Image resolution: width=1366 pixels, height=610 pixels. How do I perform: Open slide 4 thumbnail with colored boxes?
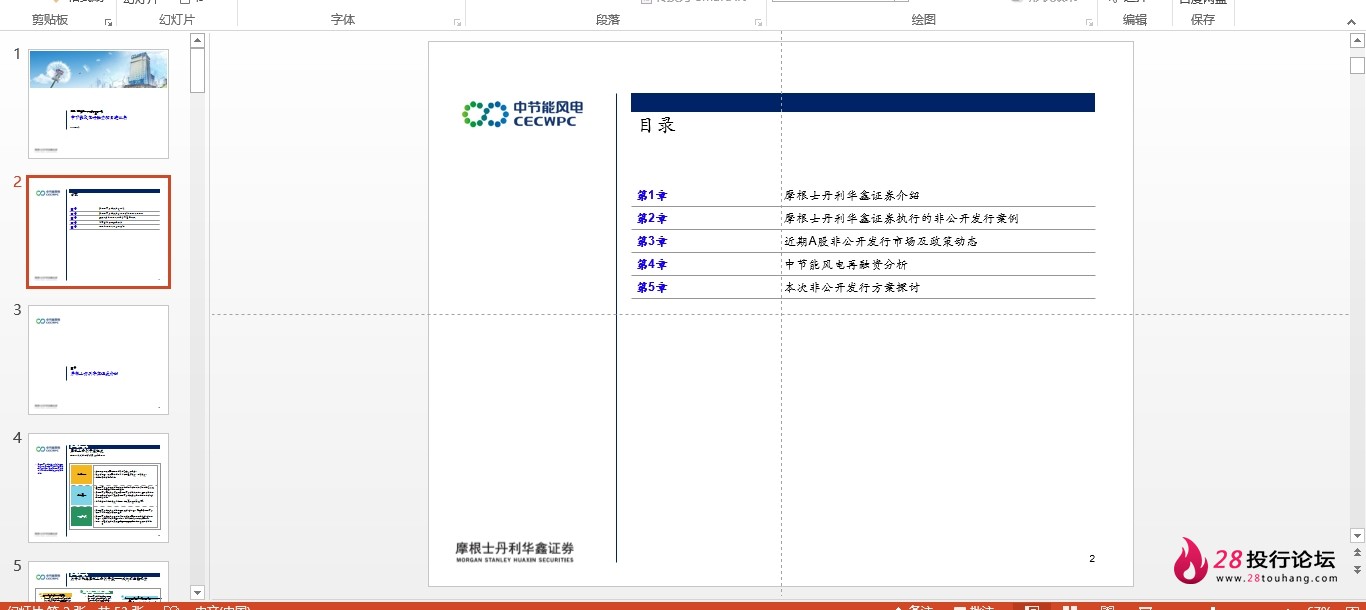click(99, 488)
